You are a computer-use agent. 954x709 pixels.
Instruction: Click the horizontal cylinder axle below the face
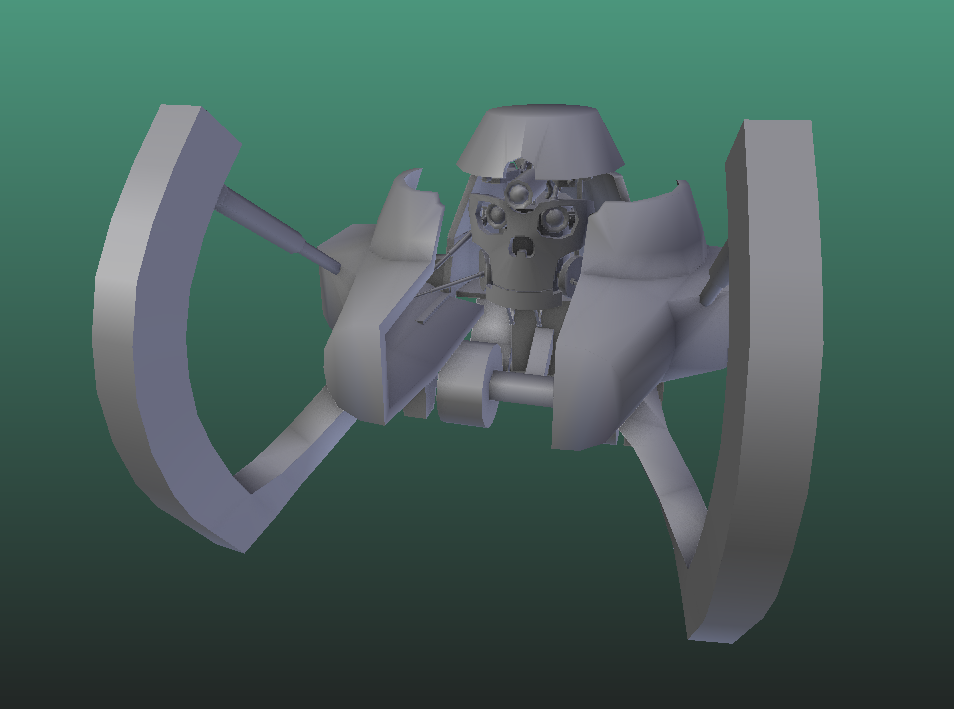(520, 388)
